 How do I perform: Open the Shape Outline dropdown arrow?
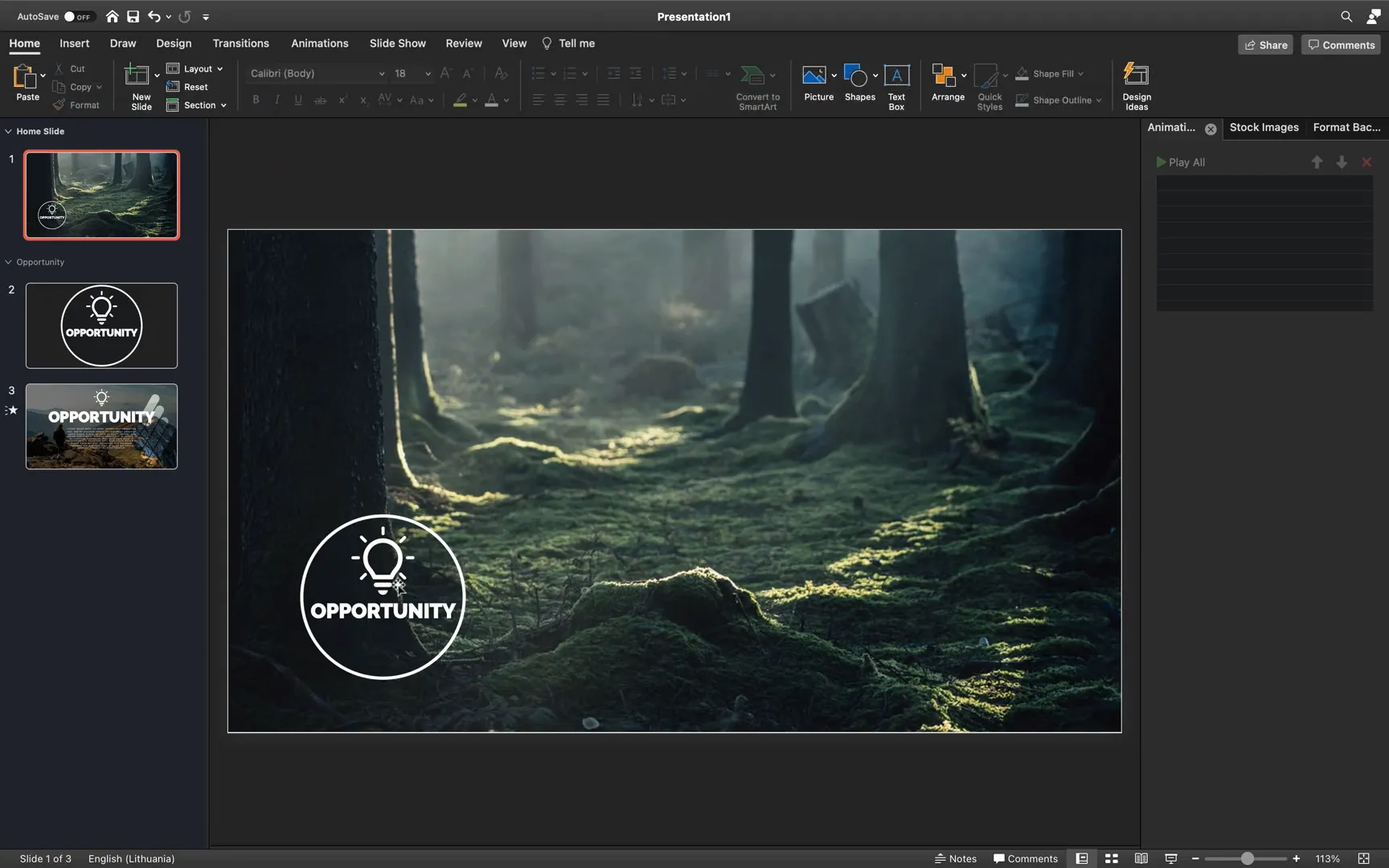click(1099, 100)
